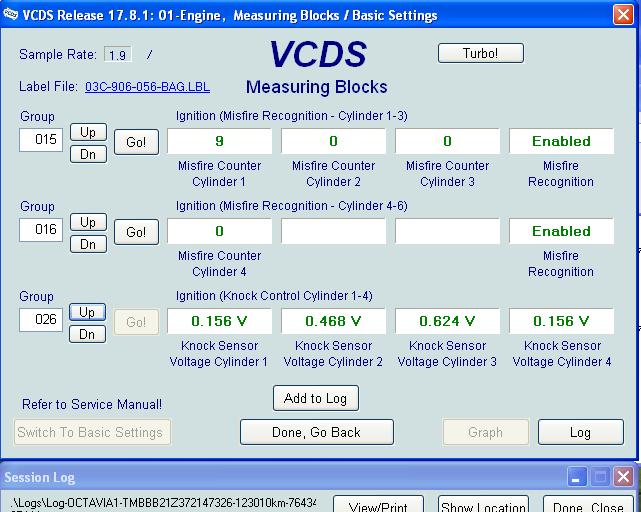Click the Add to Log button

[316, 398]
